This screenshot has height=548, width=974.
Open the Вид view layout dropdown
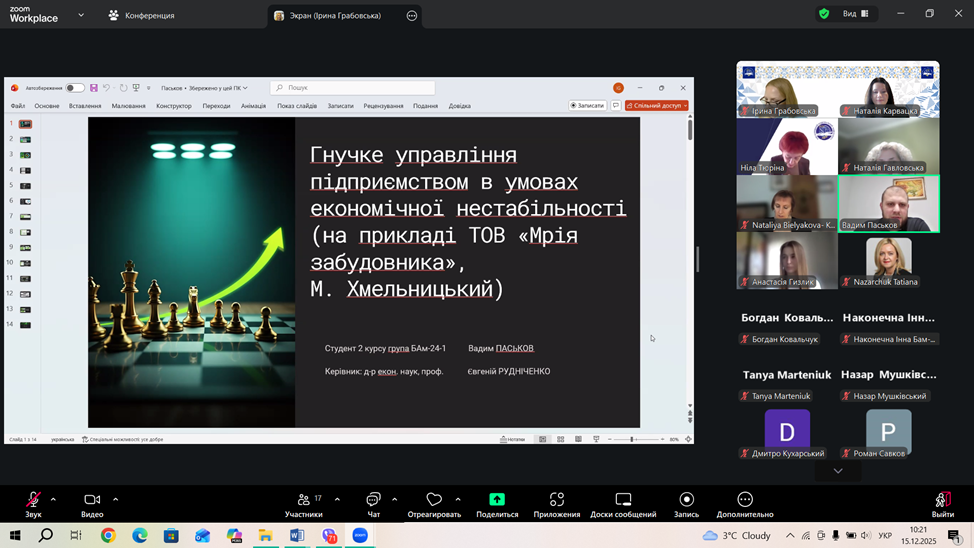855,14
